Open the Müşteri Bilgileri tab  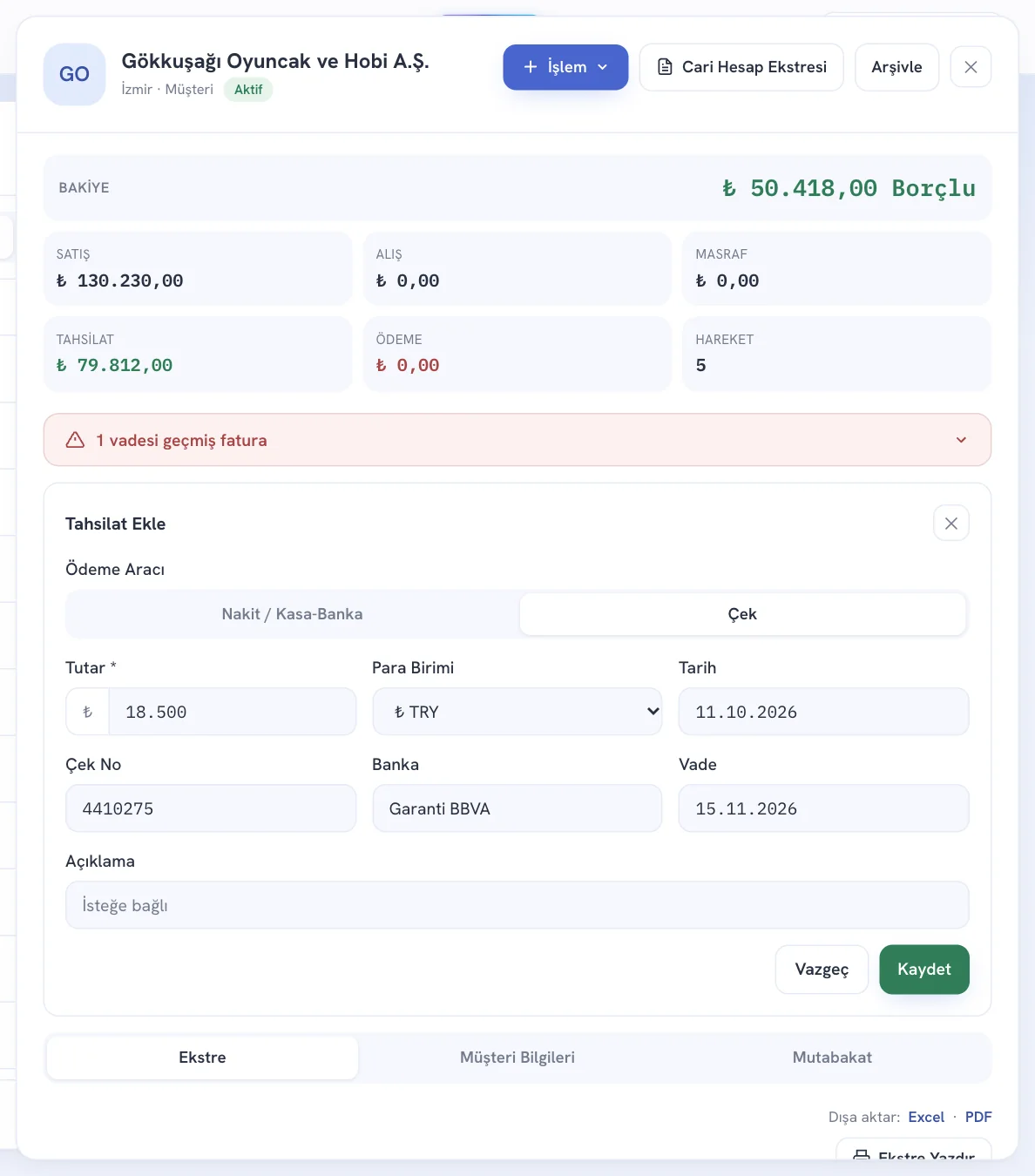(517, 1058)
